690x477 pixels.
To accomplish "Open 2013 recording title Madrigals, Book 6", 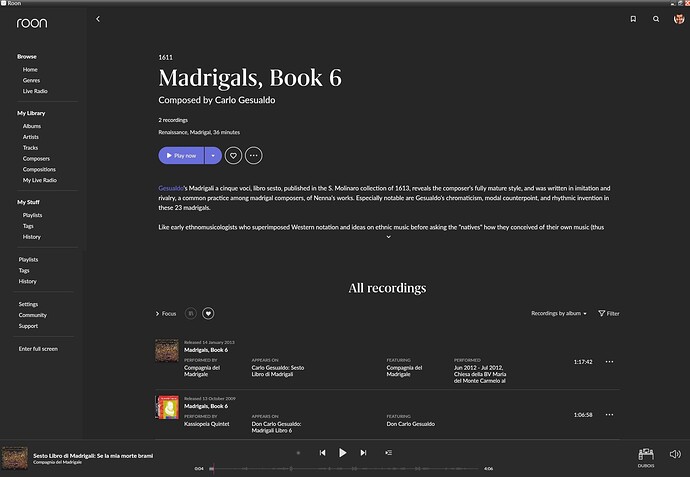I will [x=206, y=350].
